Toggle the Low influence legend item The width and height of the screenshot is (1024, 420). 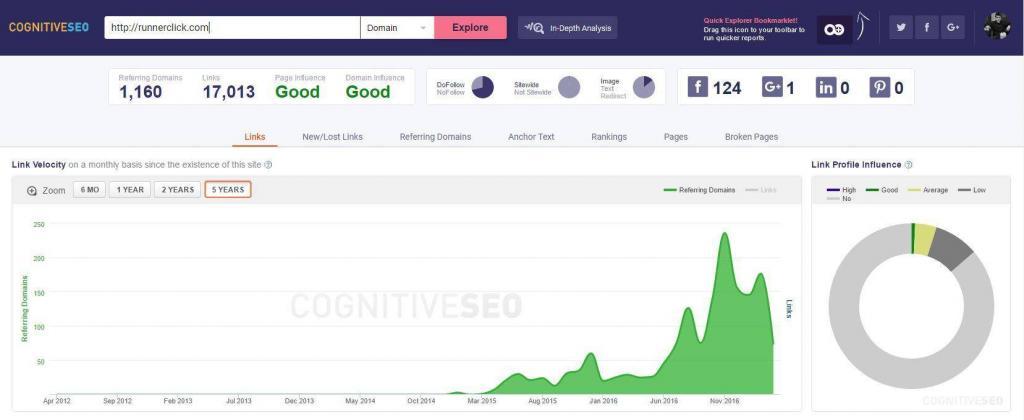(972, 190)
